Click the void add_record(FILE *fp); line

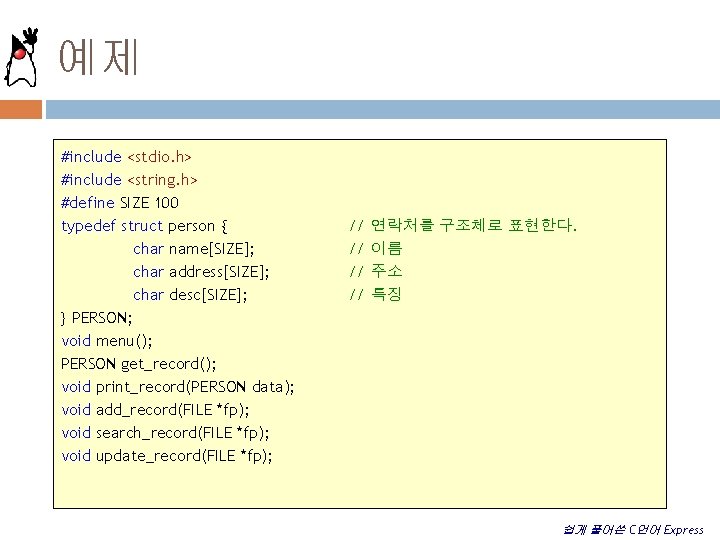click(155, 410)
